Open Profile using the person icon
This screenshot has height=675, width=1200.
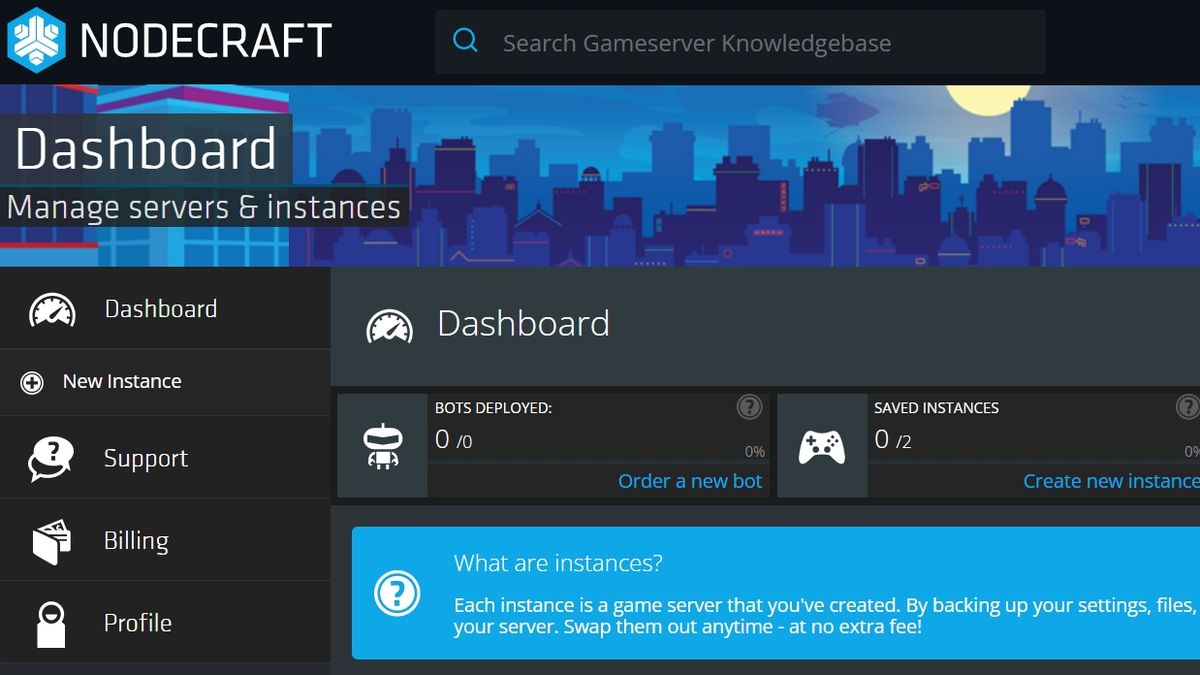(x=50, y=621)
